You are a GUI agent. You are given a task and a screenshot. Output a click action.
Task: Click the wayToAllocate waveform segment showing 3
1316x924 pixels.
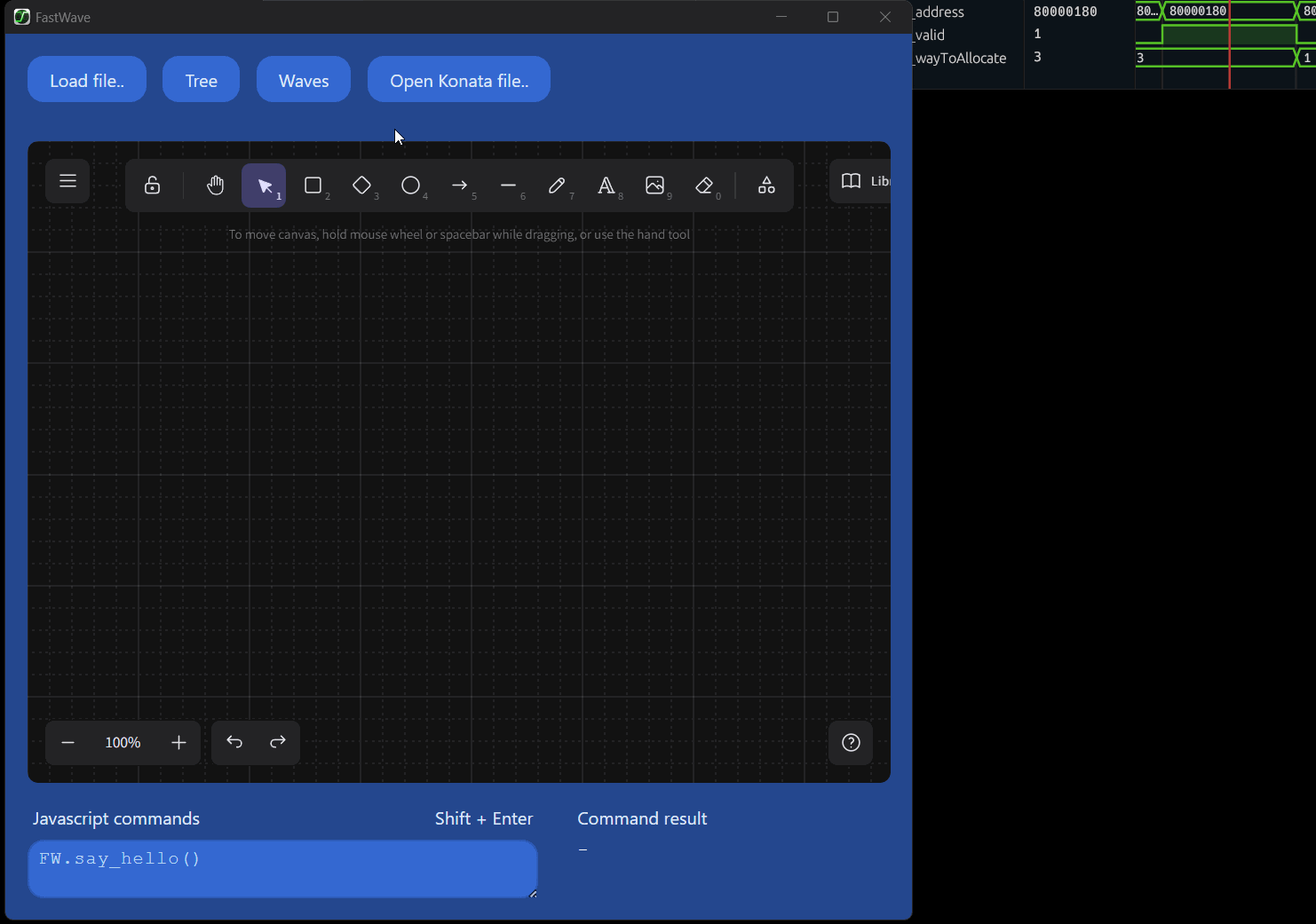pyautogui.click(x=1214, y=58)
